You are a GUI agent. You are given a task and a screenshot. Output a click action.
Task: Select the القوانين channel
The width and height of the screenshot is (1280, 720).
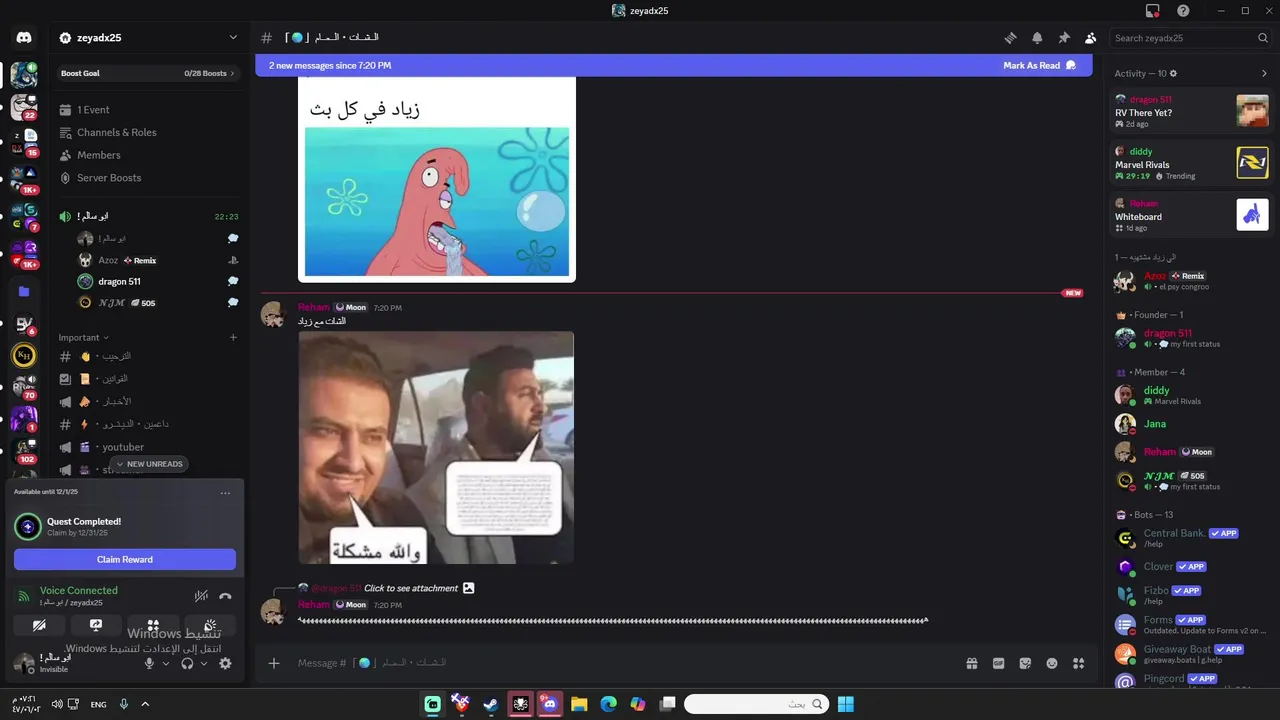click(x=148, y=379)
